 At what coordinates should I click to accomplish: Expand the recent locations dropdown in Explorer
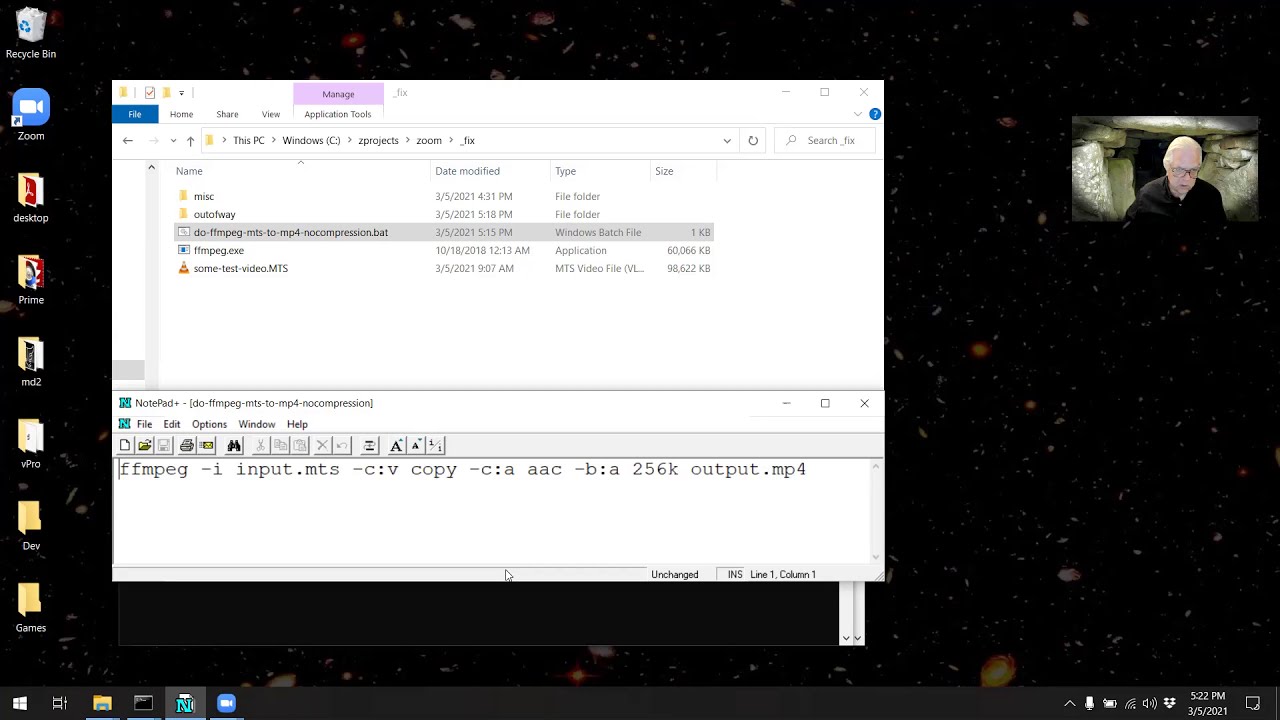(173, 140)
